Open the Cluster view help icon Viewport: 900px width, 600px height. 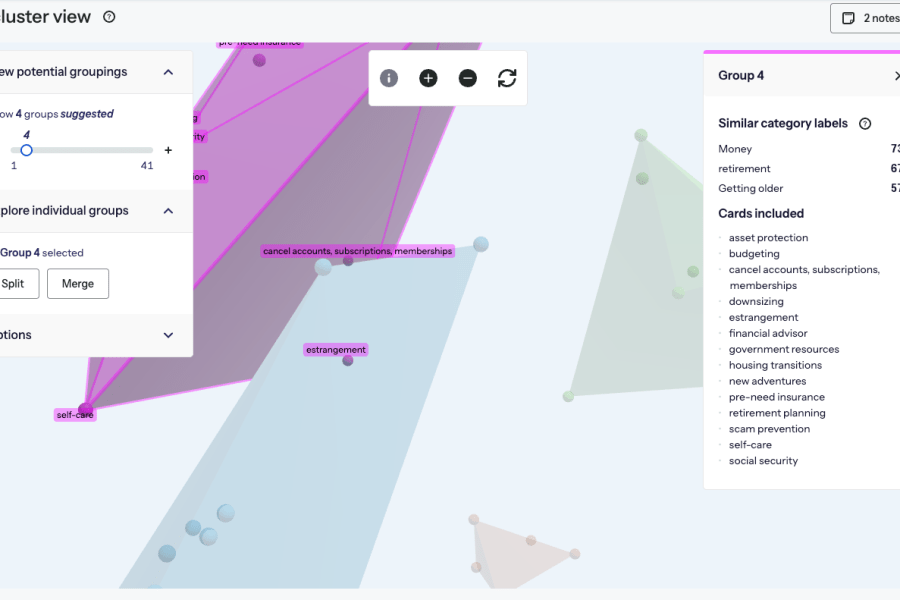coord(109,16)
